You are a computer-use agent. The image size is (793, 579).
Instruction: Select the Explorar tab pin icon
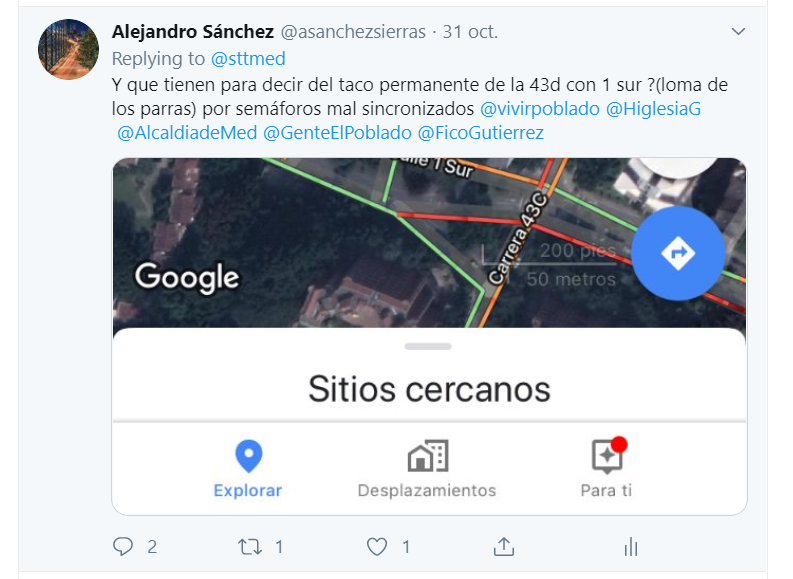(x=249, y=456)
